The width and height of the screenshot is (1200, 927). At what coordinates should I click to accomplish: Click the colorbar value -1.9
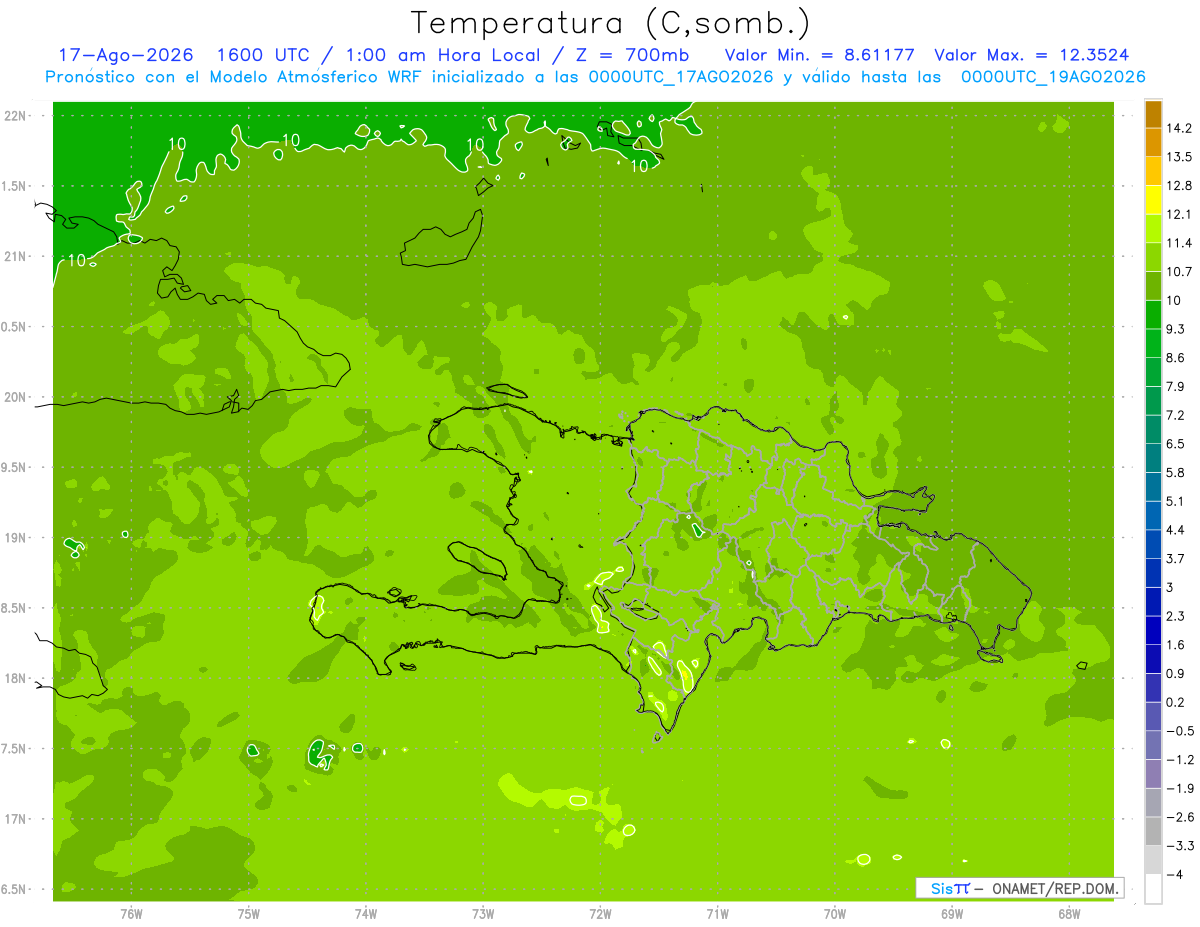click(x=1180, y=788)
